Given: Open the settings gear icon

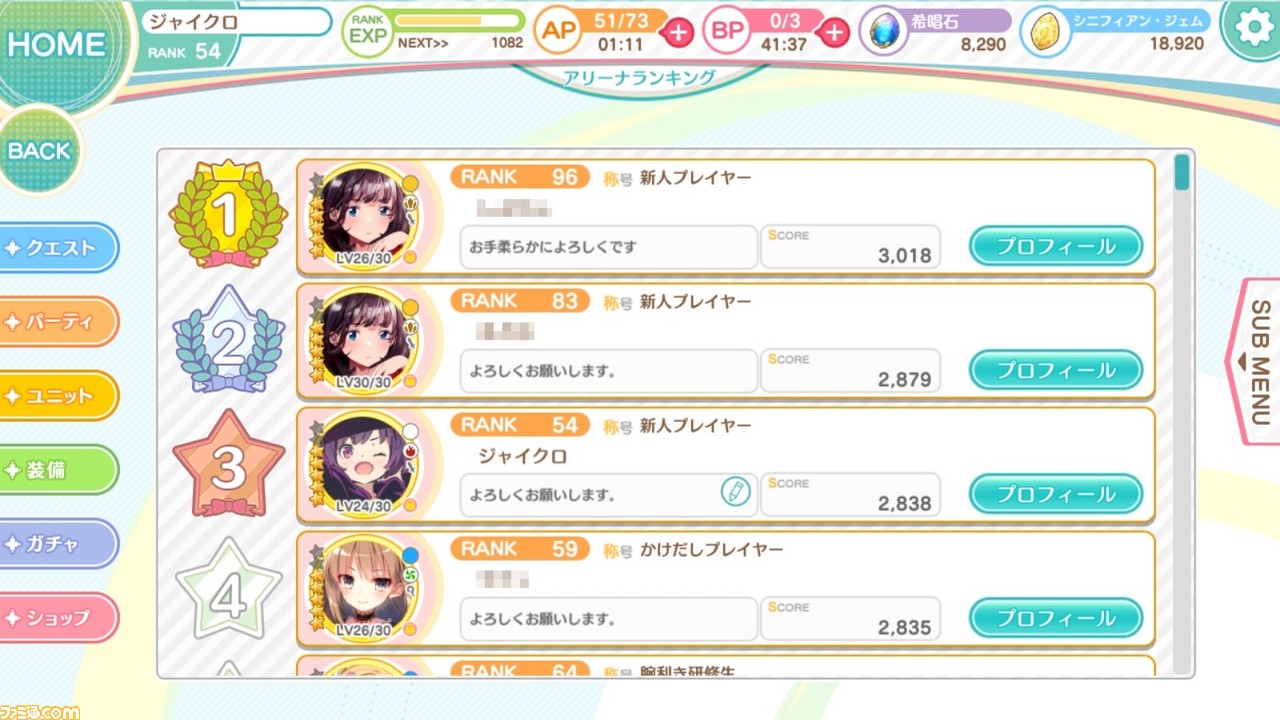Looking at the screenshot, I should pyautogui.click(x=1253, y=28).
